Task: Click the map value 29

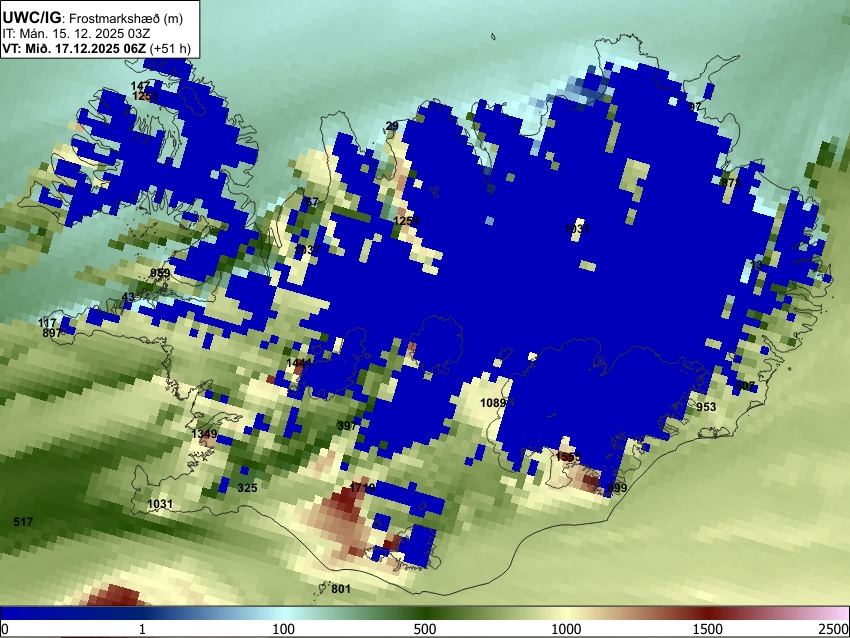Action: click(392, 126)
